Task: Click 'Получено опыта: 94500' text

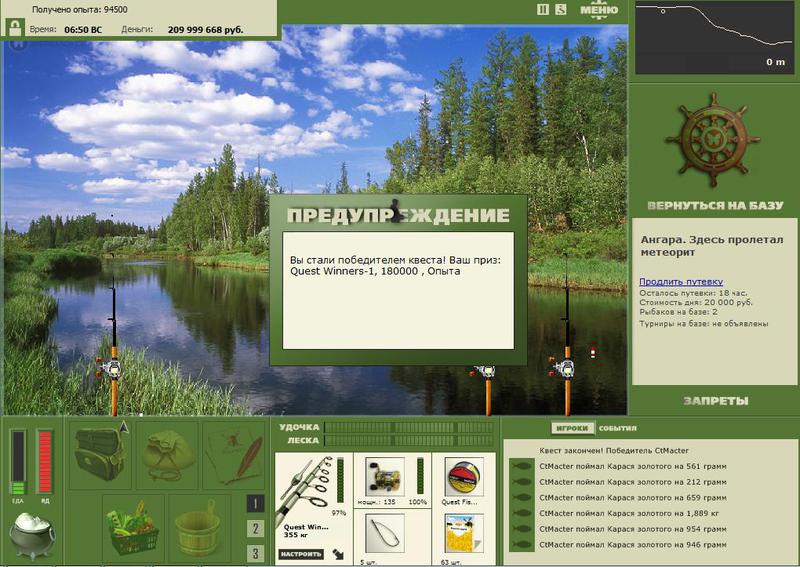Action: coord(80,10)
